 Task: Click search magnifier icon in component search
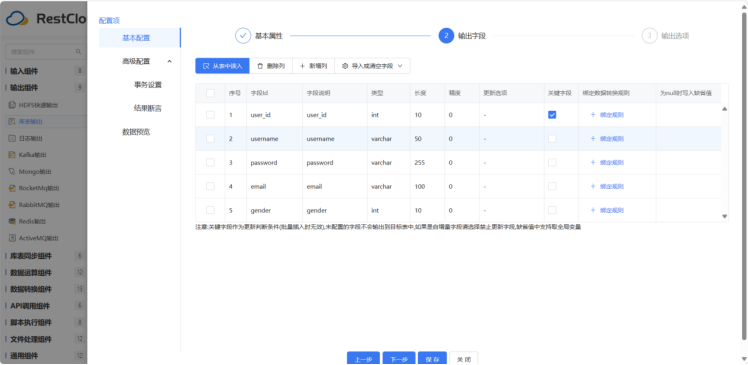[x=79, y=52]
